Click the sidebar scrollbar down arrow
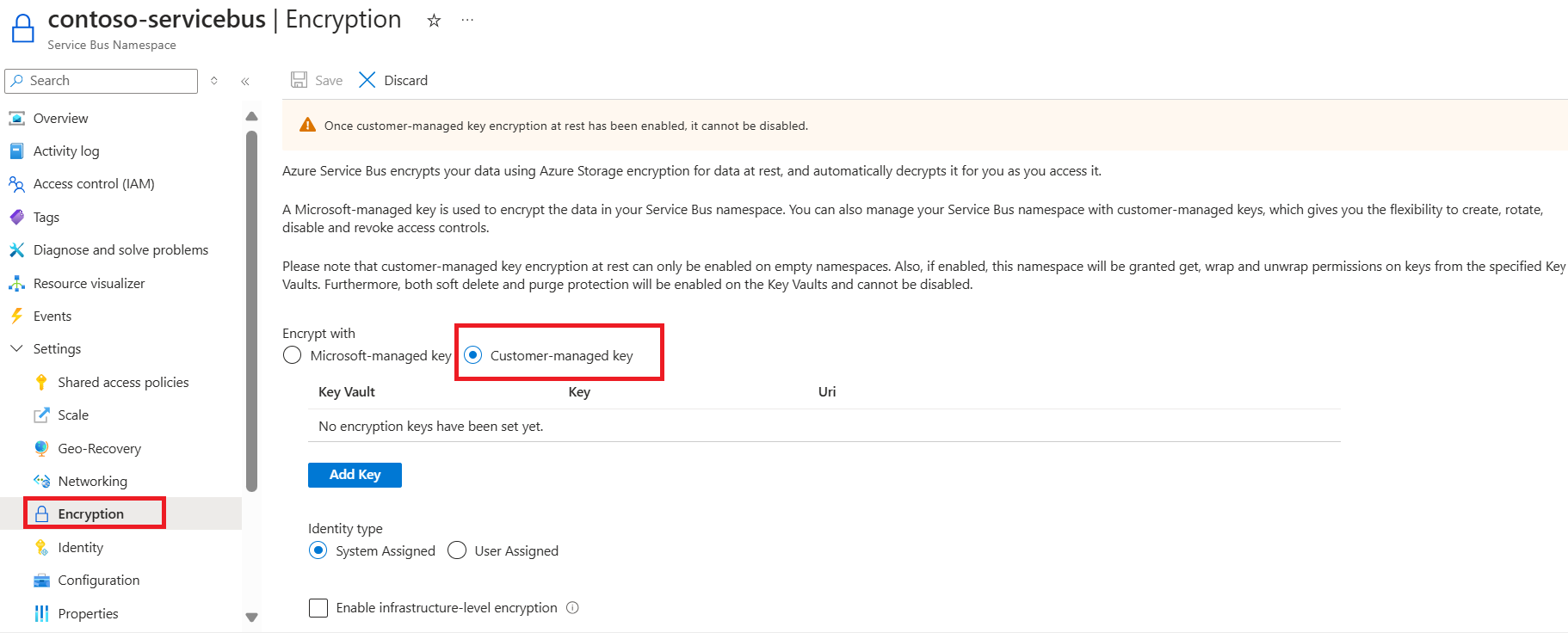 tap(251, 617)
